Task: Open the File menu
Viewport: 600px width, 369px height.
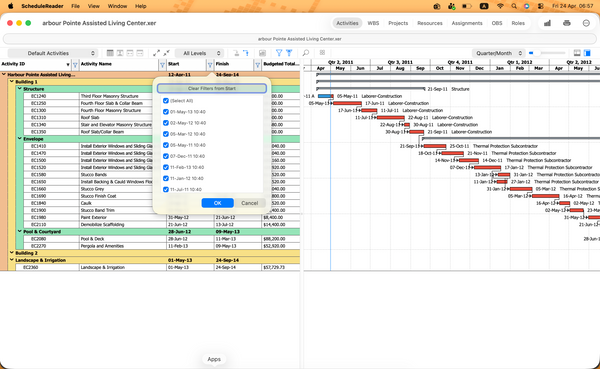Action: point(75,6)
